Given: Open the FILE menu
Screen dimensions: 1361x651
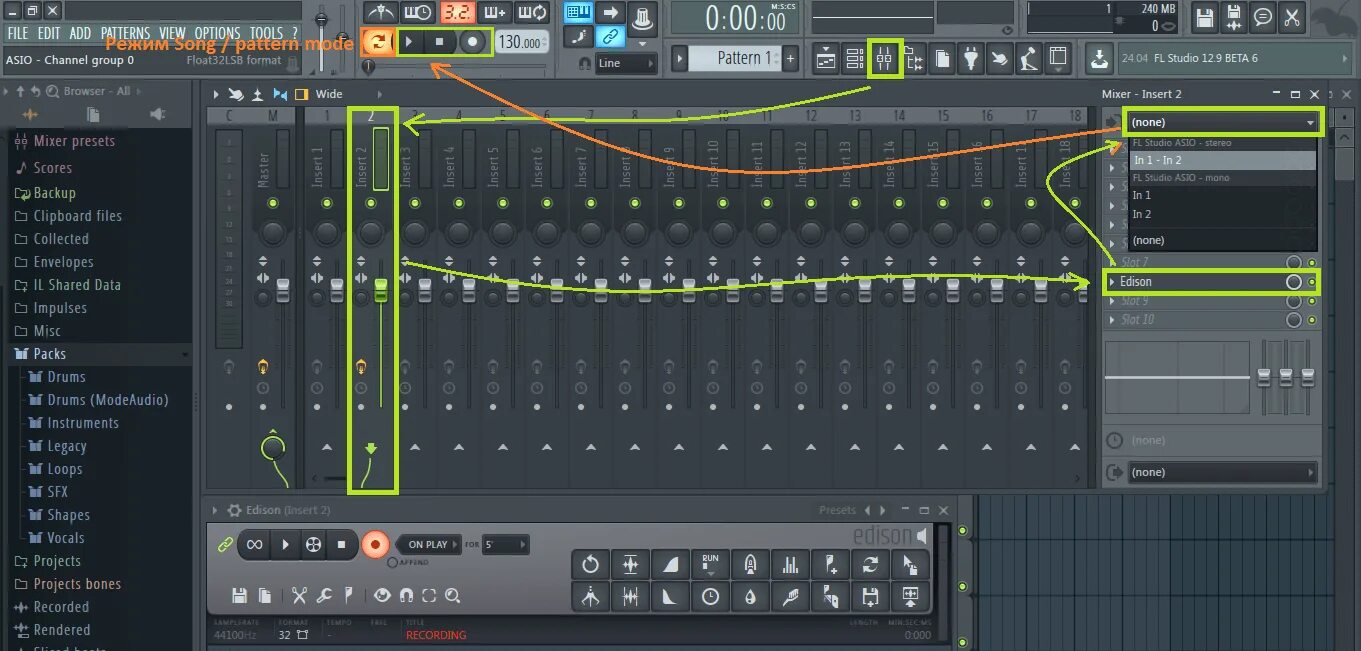Looking at the screenshot, I should point(17,33).
